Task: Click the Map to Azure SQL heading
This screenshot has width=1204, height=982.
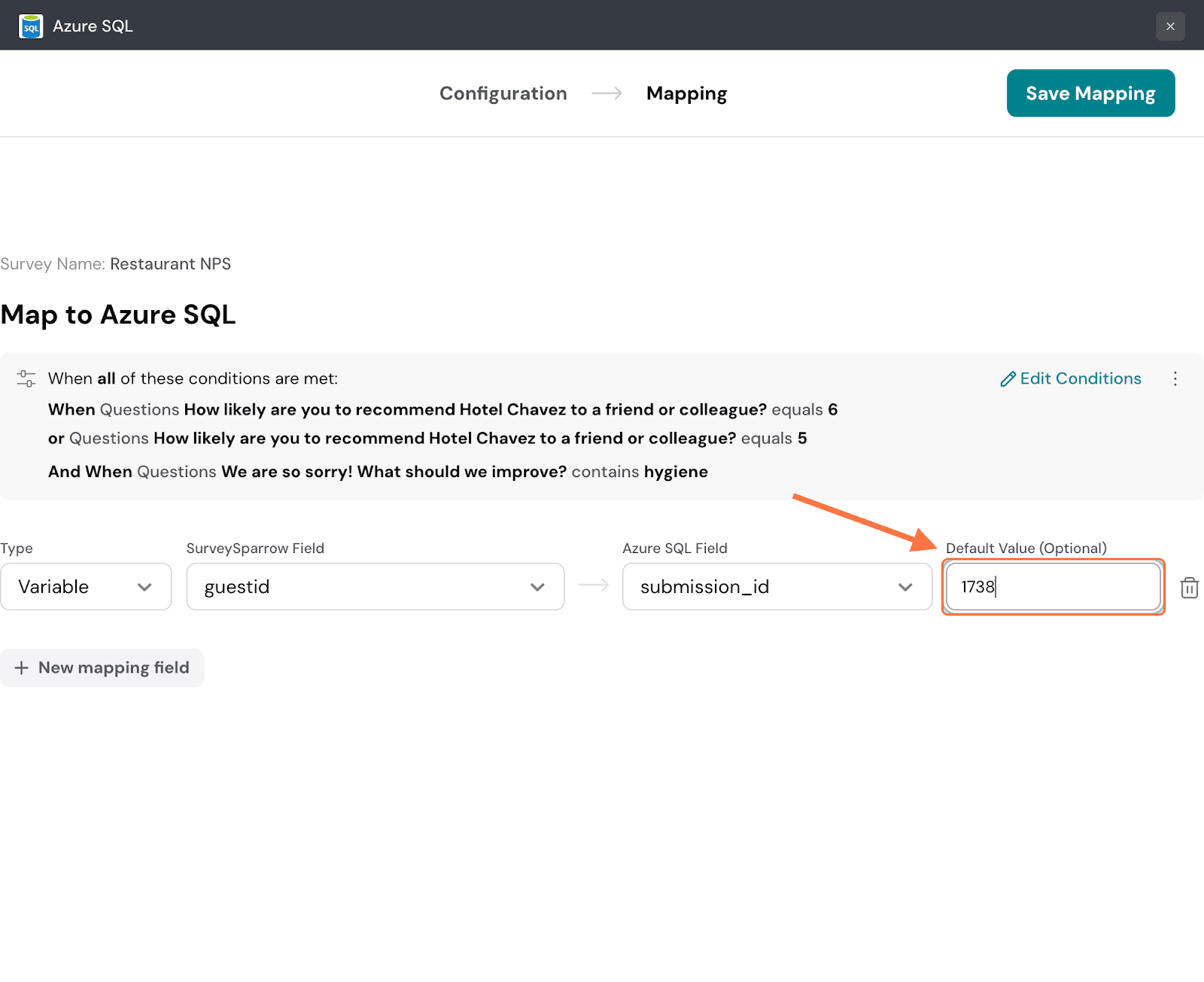Action: pos(118,315)
